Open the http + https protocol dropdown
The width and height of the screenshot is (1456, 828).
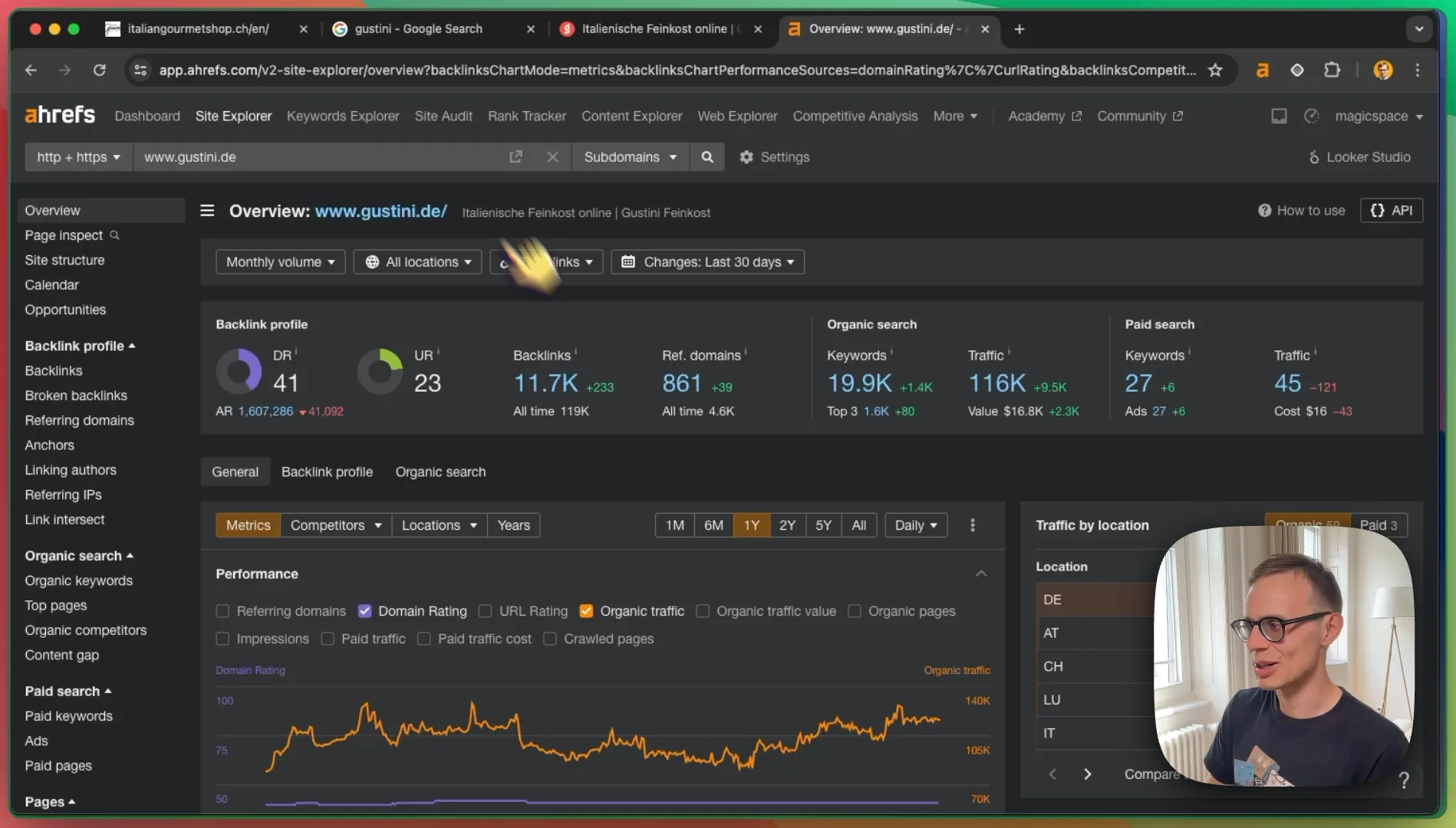click(78, 157)
